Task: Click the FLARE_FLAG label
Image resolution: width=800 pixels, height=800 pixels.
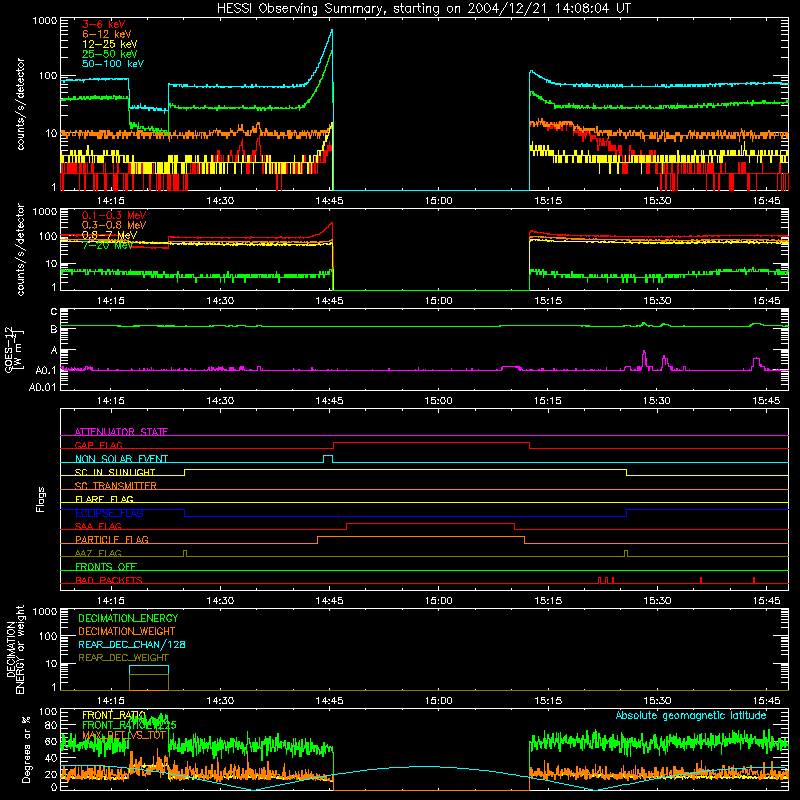Action: [104, 499]
